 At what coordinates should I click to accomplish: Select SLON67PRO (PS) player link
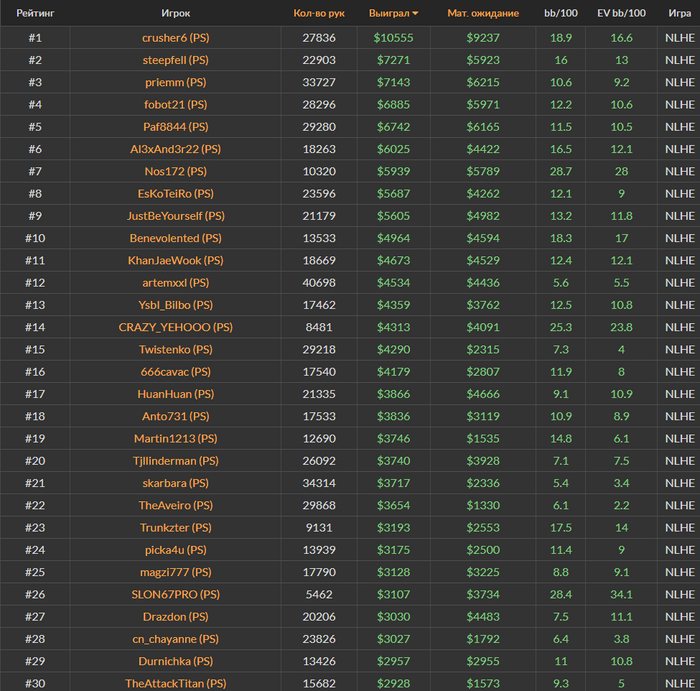[175, 594]
